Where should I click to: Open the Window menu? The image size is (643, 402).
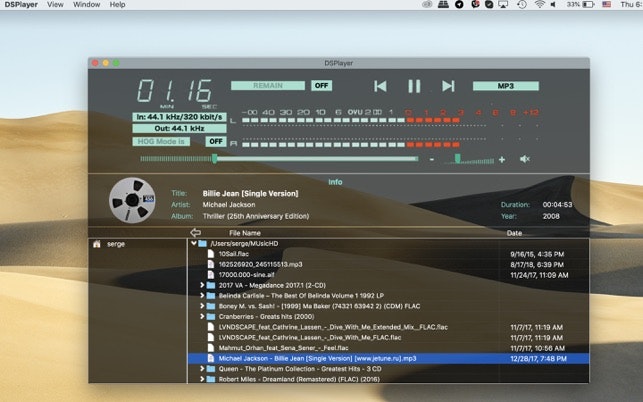pos(87,5)
